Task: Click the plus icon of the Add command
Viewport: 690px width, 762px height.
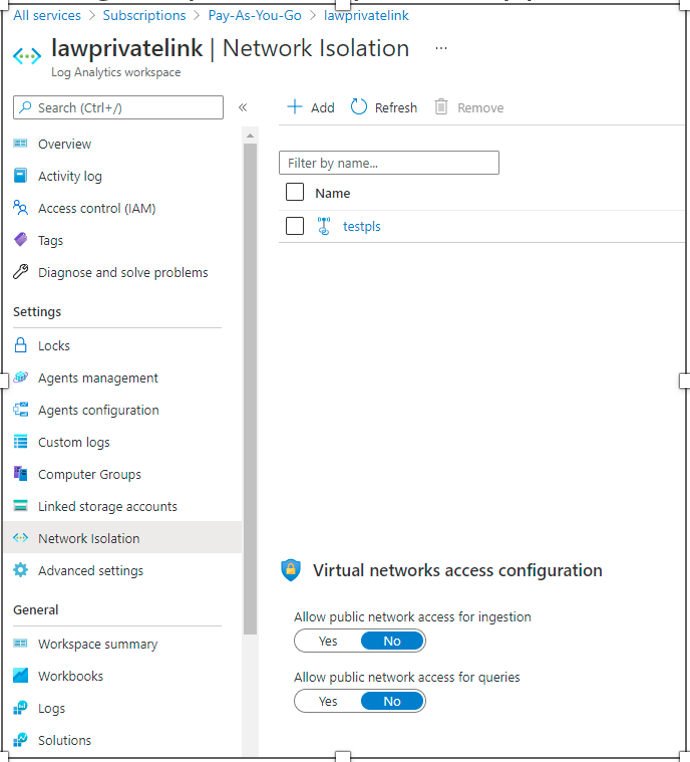Action: click(x=295, y=106)
